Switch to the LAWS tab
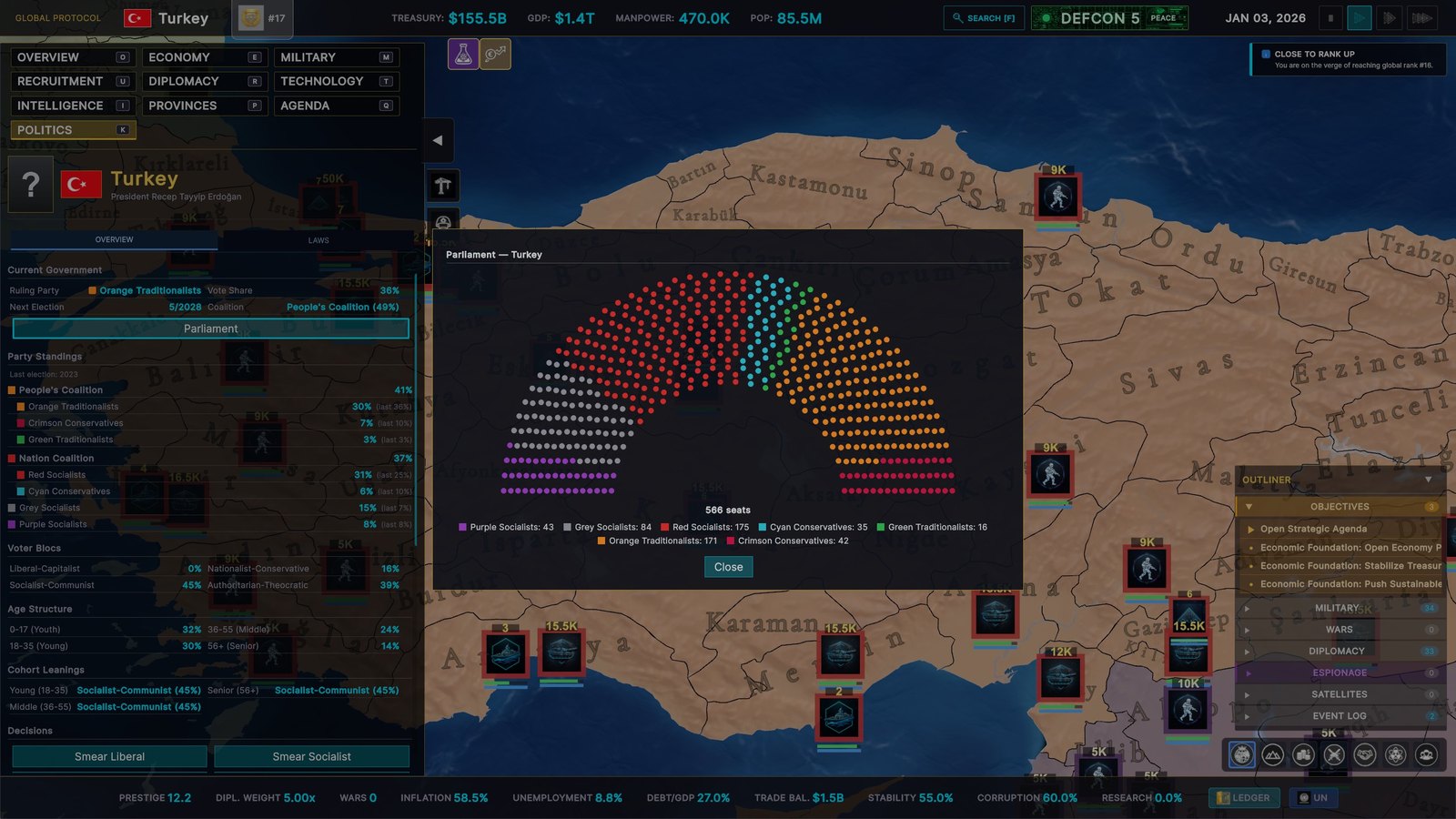The width and height of the screenshot is (1456, 819). click(x=318, y=240)
